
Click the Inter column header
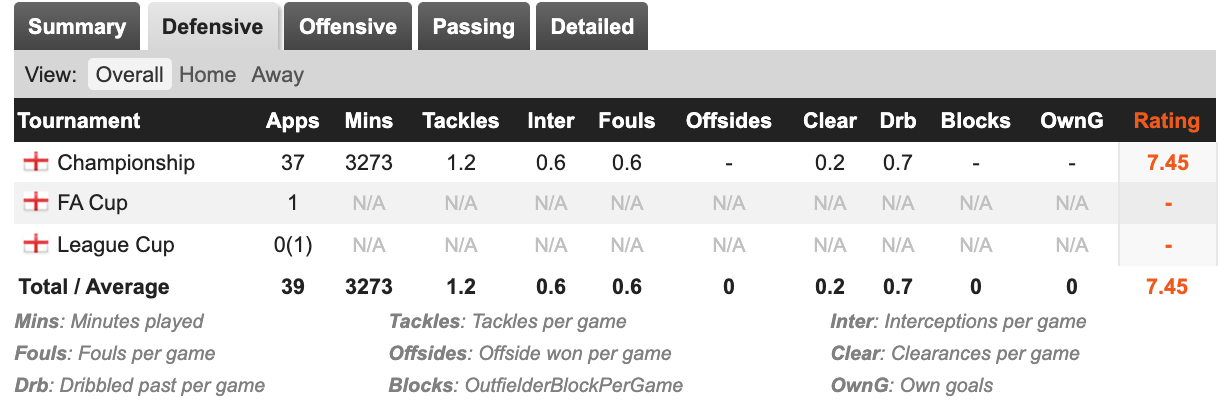551,121
